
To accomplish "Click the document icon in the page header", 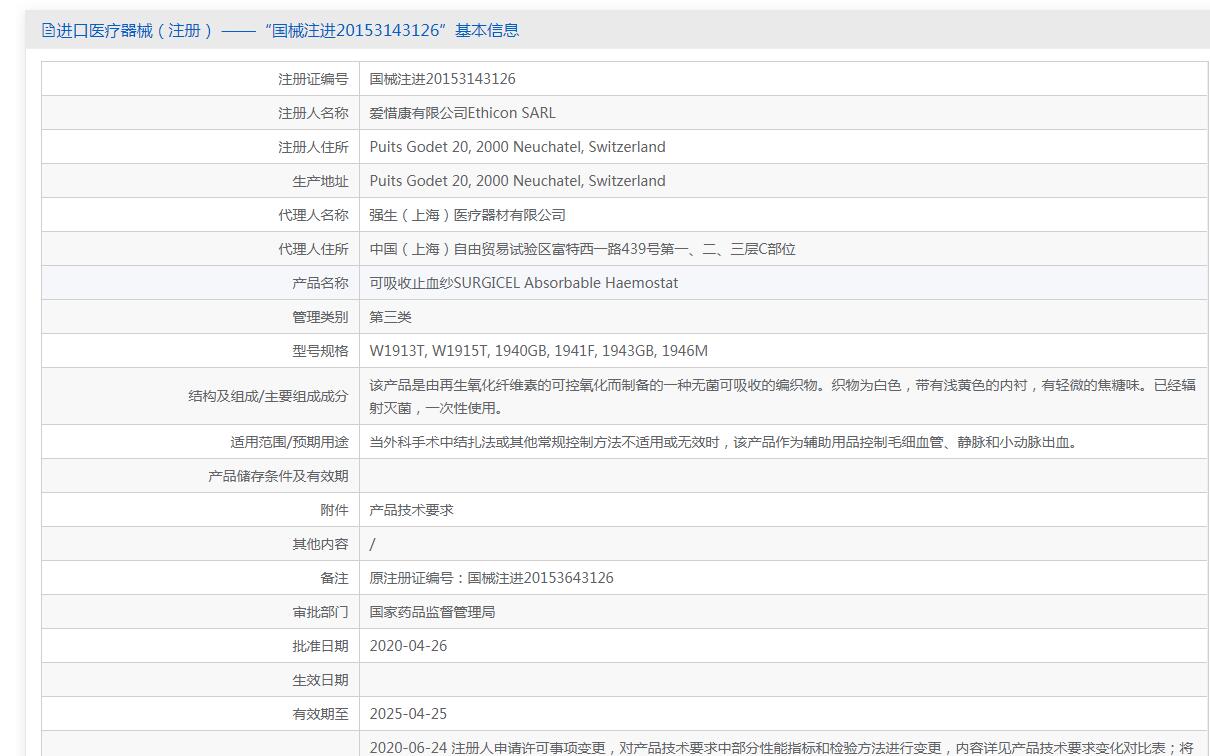I will (x=48, y=30).
